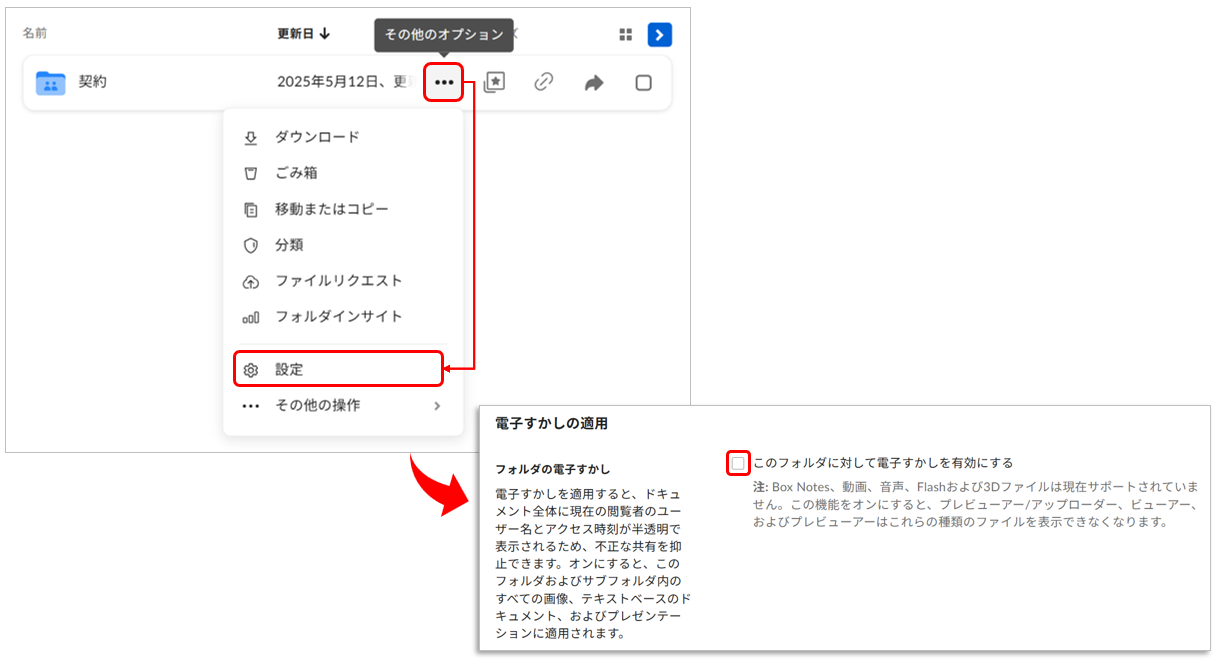
Task: Select the 契約 row checkbox
Action: point(644,83)
